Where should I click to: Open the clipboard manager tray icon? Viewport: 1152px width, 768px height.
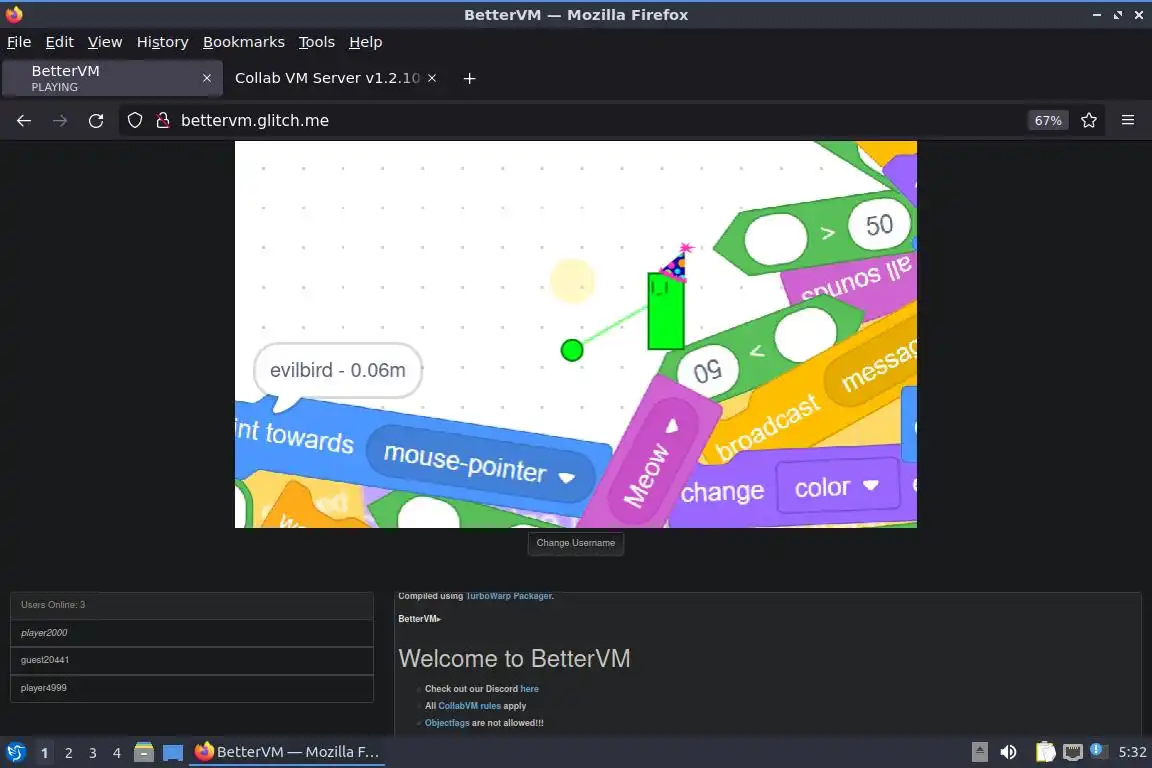(x=1045, y=752)
